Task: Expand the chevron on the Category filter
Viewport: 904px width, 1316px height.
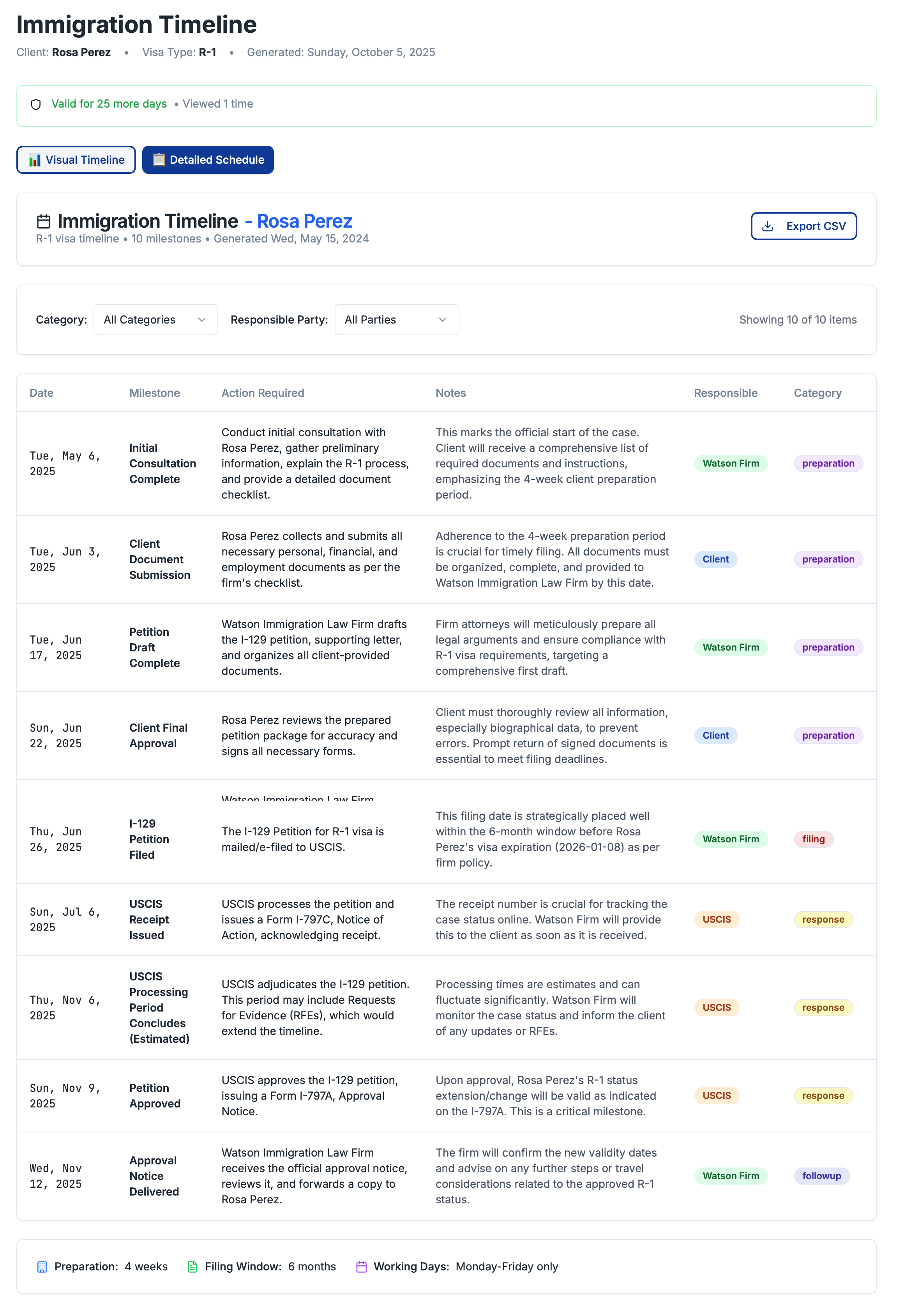Action: click(203, 320)
